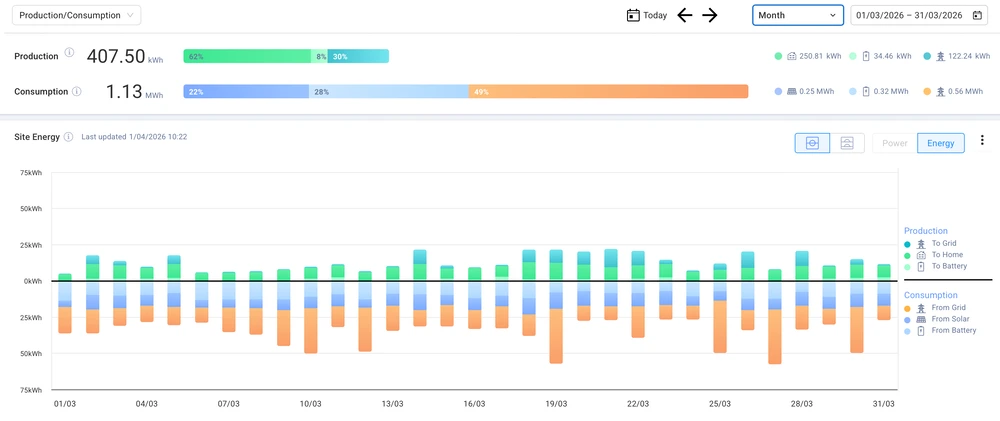
Task: Advance to next period with right arrow
Action: point(710,15)
